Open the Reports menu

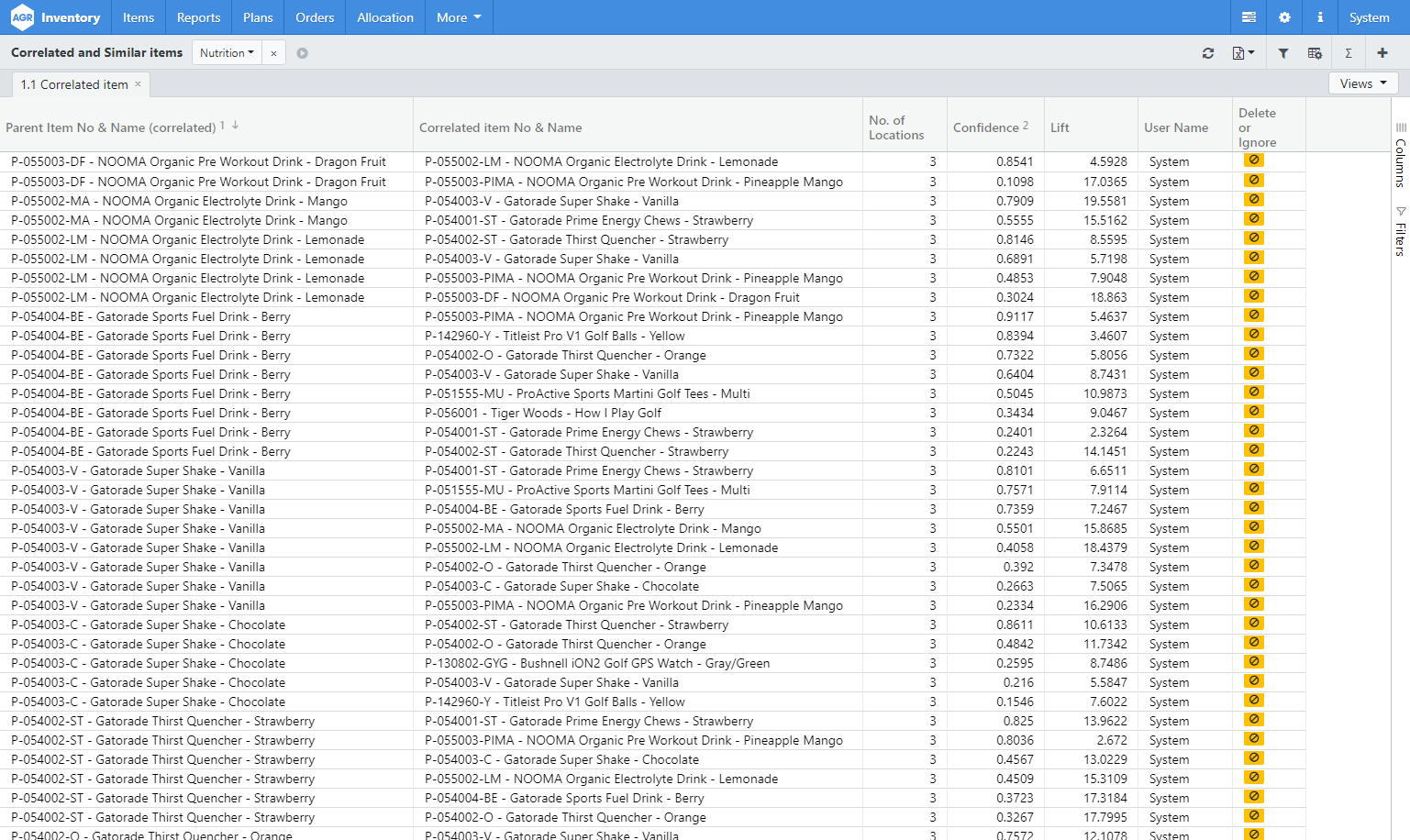(x=198, y=17)
